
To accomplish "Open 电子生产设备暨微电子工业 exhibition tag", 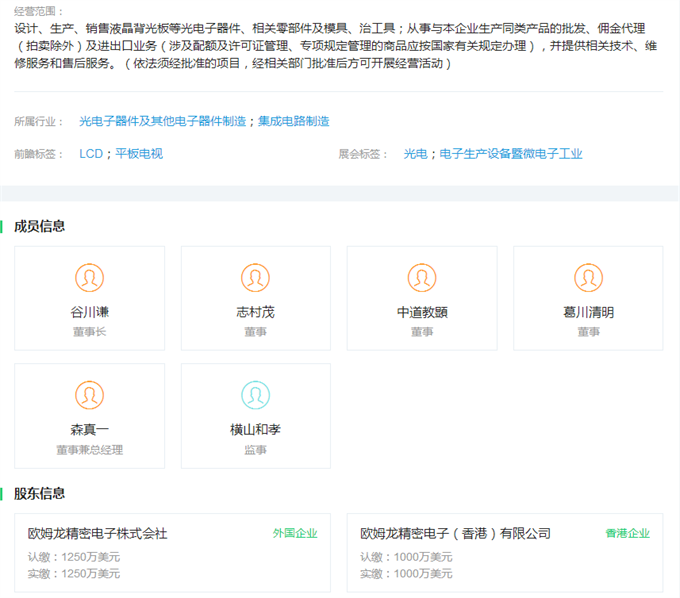I will pos(511,154).
